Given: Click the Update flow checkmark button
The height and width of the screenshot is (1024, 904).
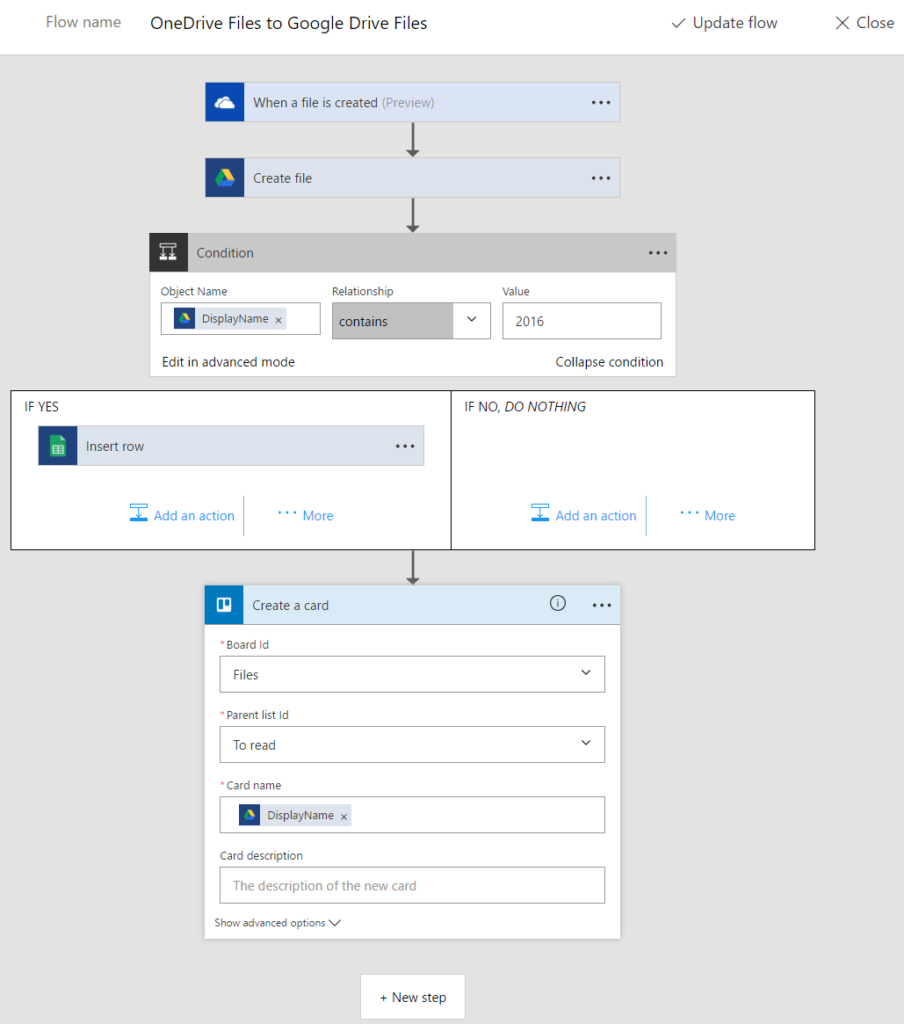Looking at the screenshot, I should pyautogui.click(x=725, y=23).
